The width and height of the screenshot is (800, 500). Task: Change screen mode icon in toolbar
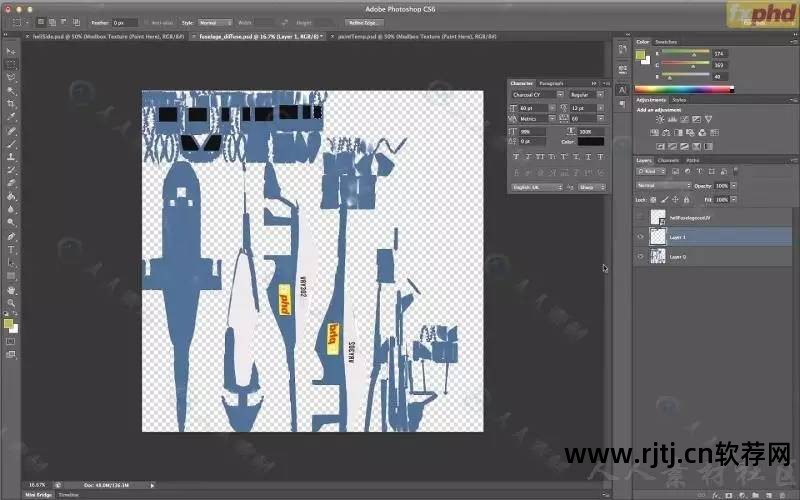(11, 355)
